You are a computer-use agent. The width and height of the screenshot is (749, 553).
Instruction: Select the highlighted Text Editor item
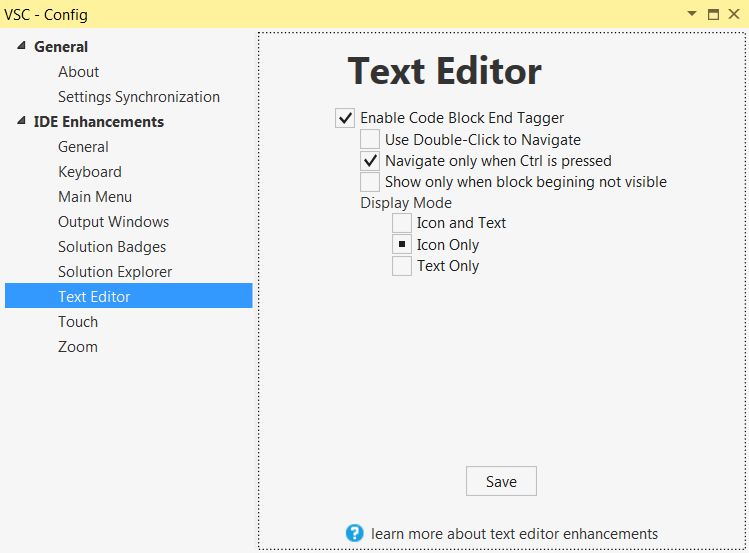point(128,296)
